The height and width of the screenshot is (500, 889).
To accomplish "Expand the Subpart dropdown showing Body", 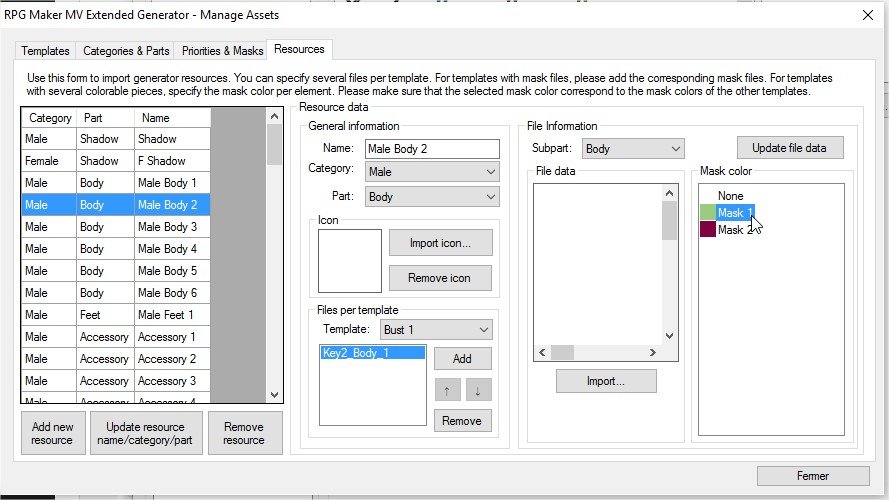I will coord(633,149).
